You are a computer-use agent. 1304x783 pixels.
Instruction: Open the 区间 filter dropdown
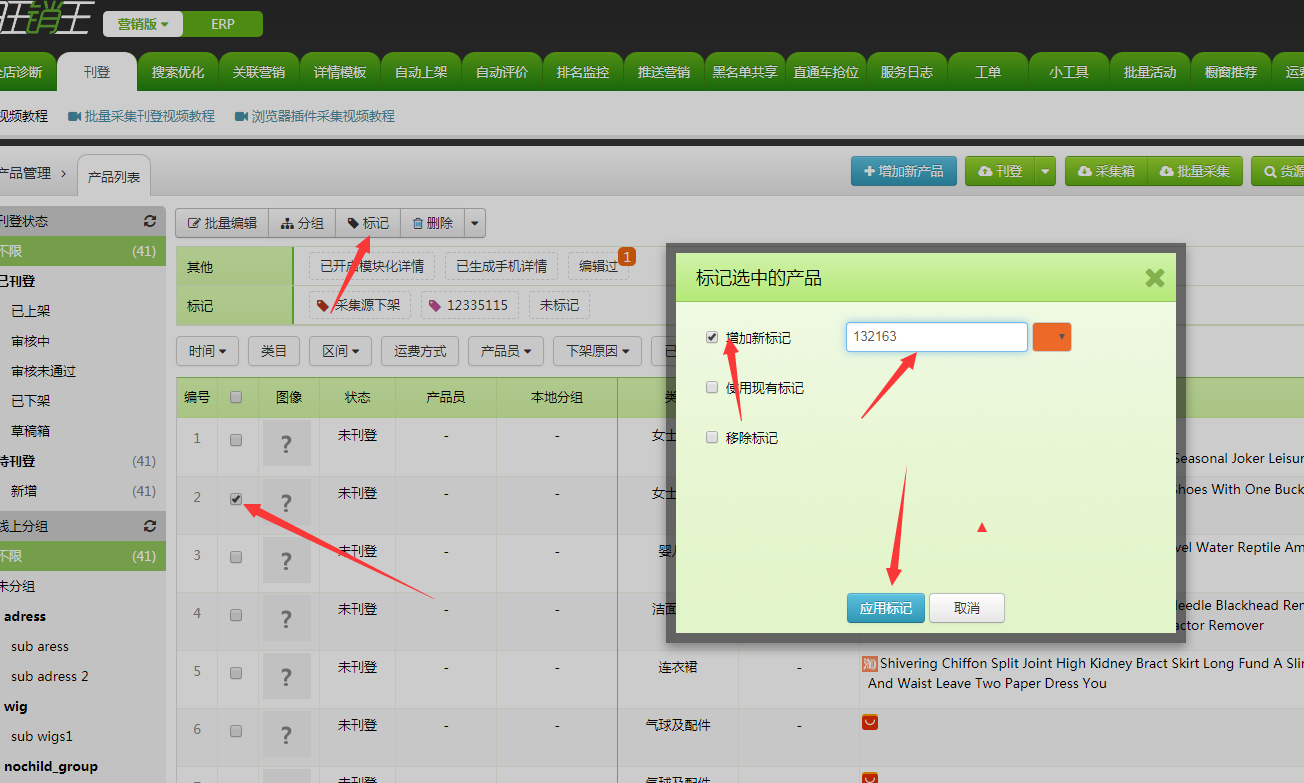pos(340,351)
